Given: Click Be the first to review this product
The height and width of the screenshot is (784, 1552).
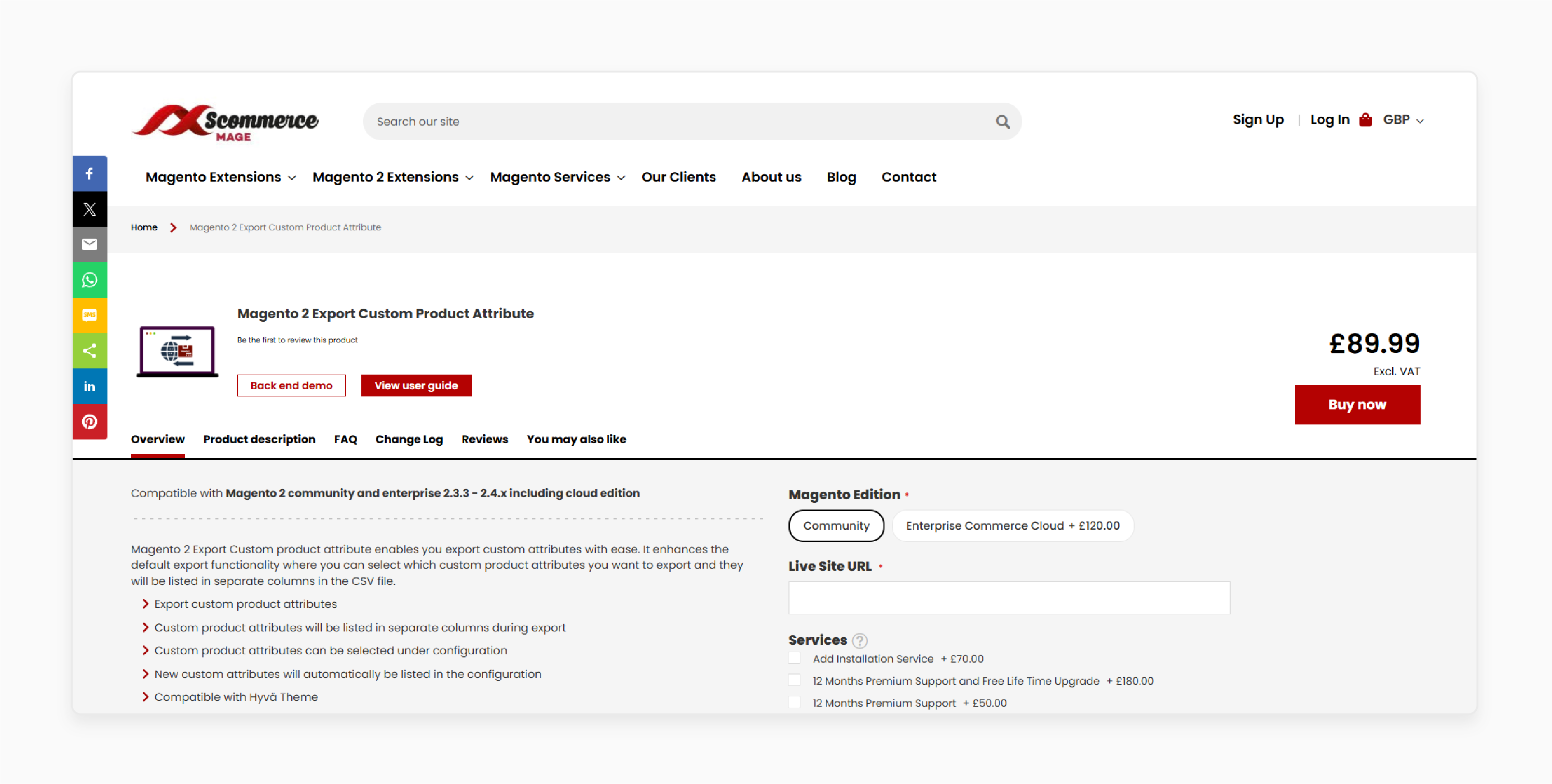Looking at the screenshot, I should [297, 340].
